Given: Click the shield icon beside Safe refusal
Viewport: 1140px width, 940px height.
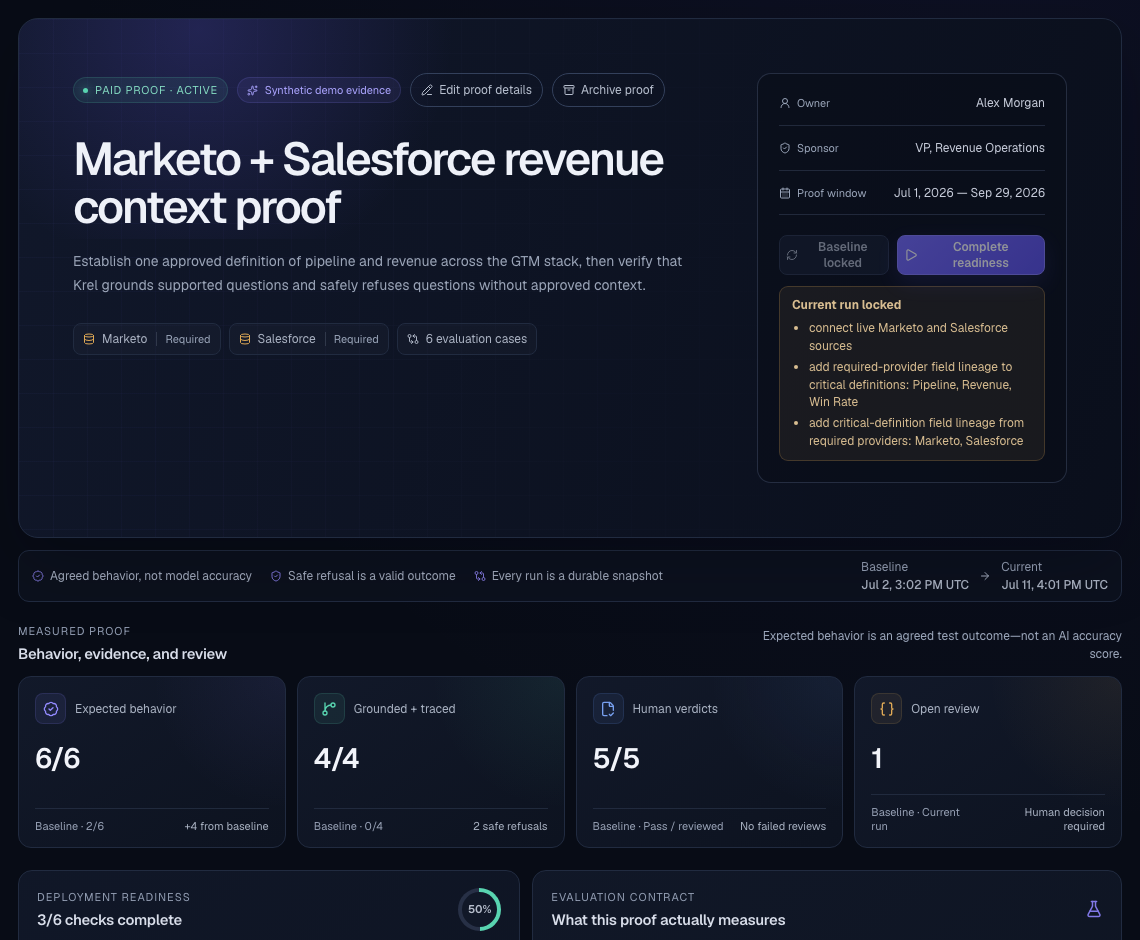Looking at the screenshot, I should click(276, 577).
